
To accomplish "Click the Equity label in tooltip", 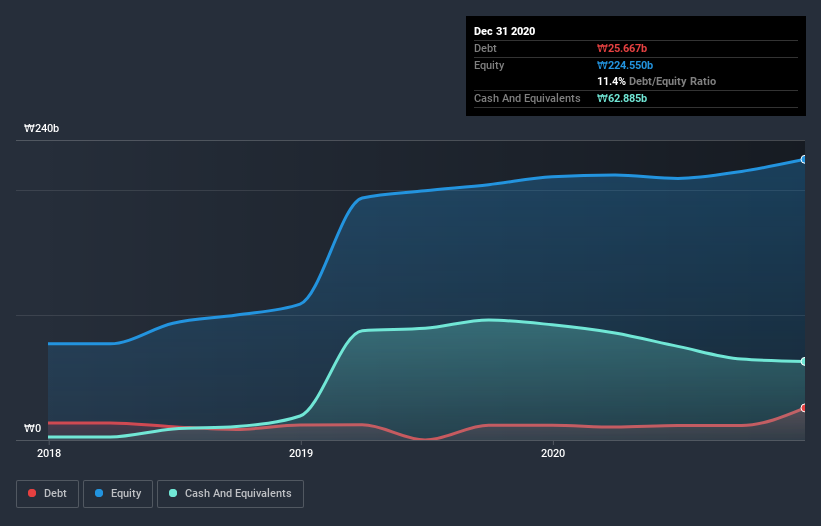I will [x=489, y=65].
